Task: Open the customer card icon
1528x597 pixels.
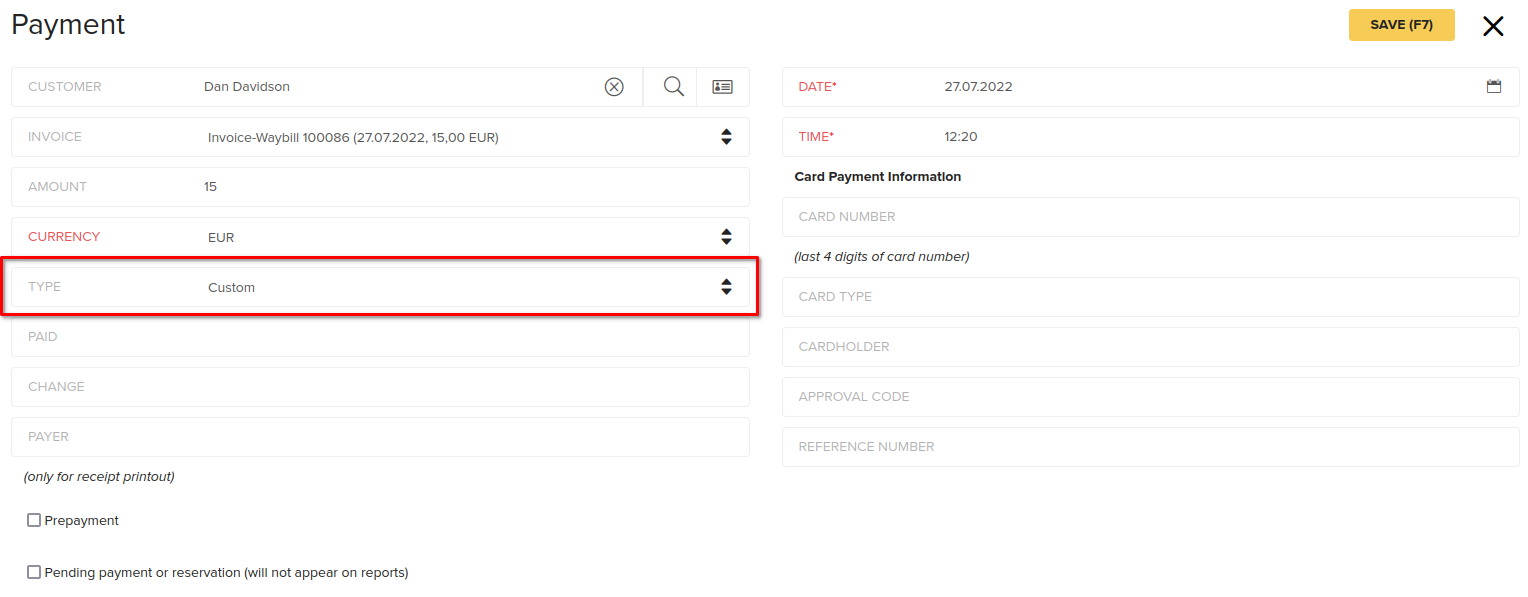Action: tap(722, 87)
